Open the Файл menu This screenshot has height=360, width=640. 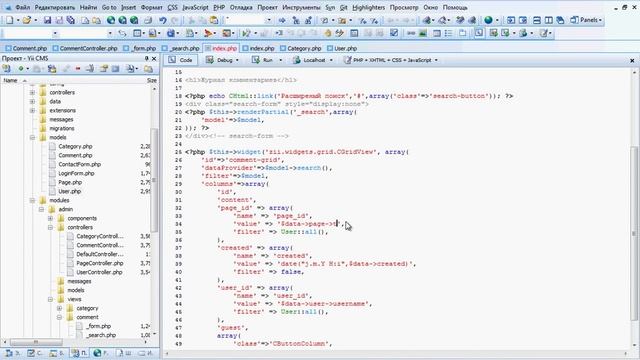[x=22, y=7]
